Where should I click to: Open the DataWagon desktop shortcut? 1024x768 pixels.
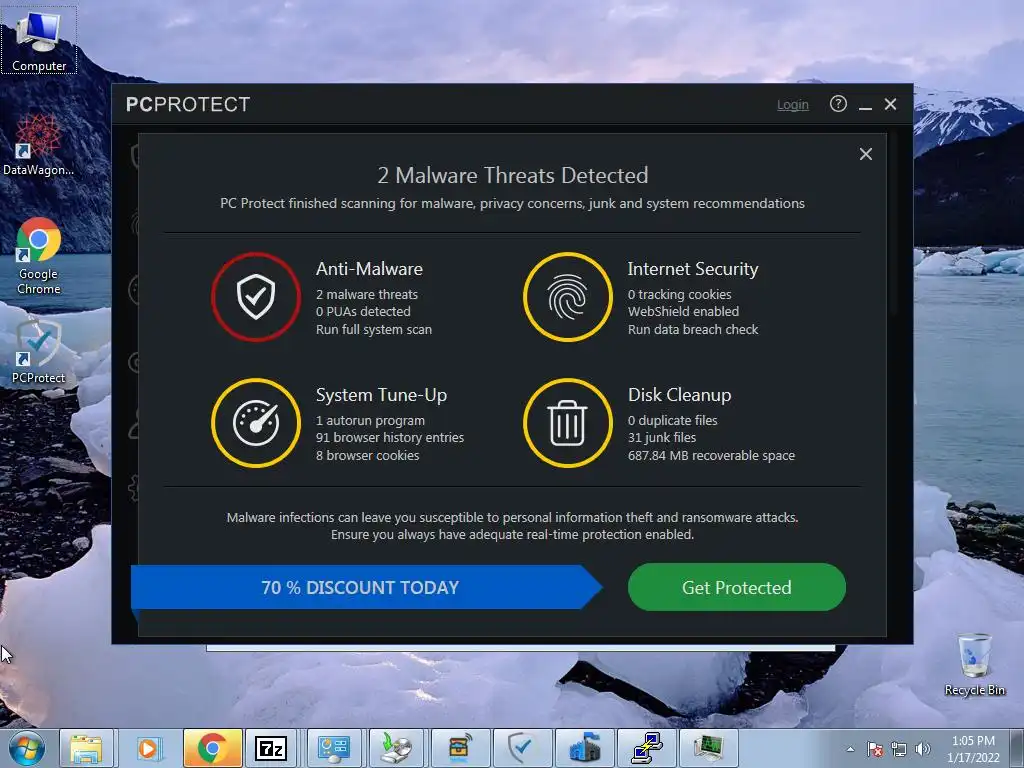(38, 145)
